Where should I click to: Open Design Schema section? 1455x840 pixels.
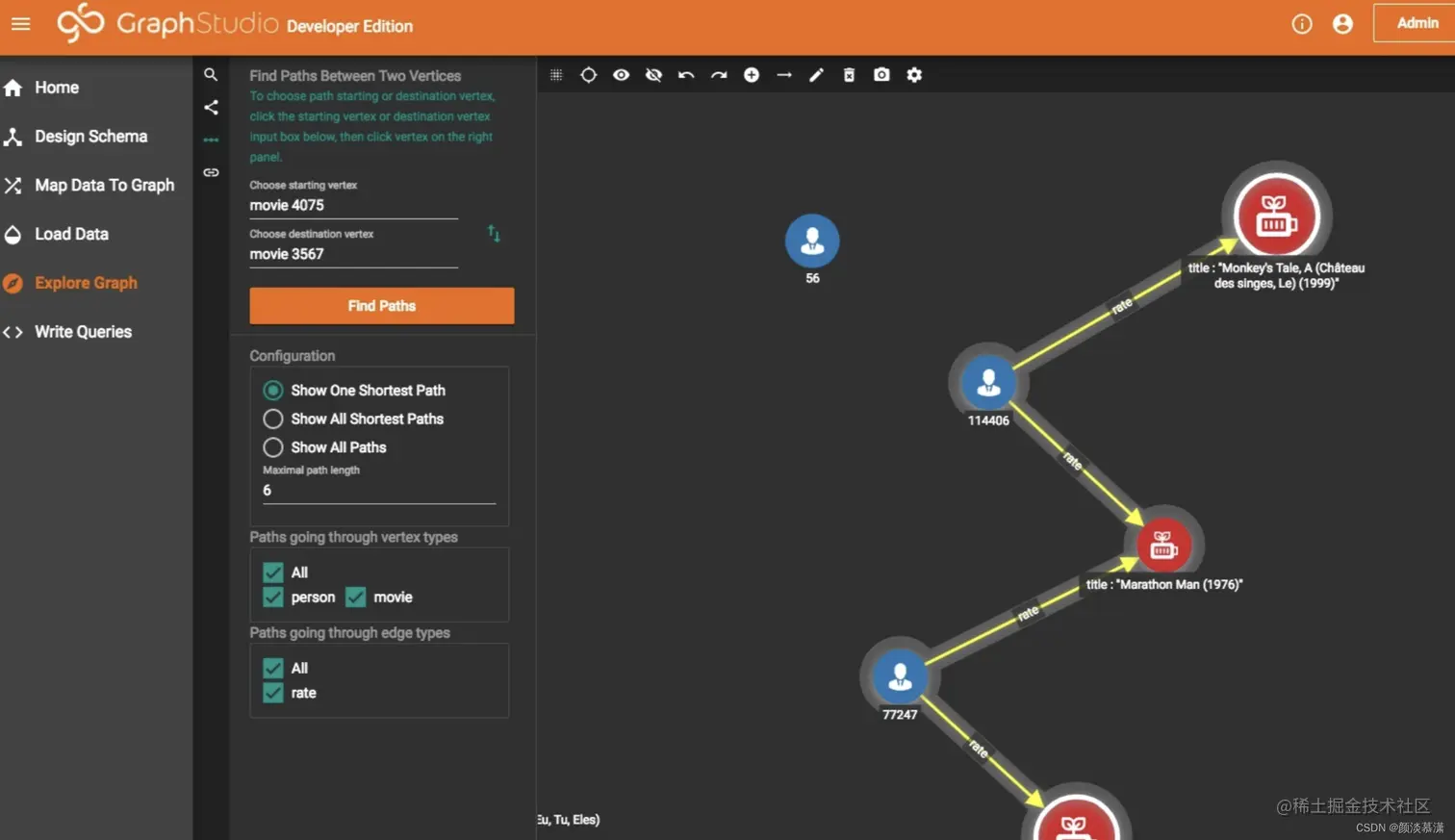90,137
